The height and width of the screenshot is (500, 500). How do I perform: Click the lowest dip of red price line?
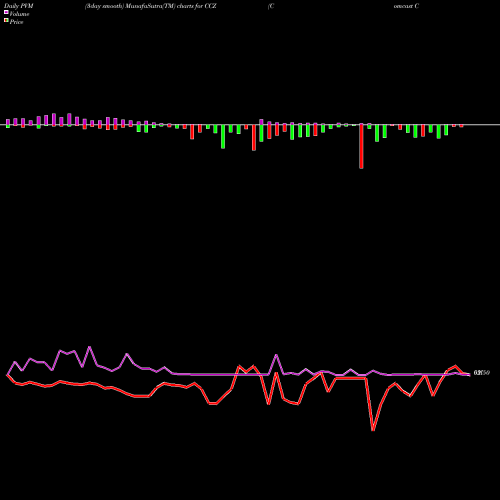(x=373, y=429)
